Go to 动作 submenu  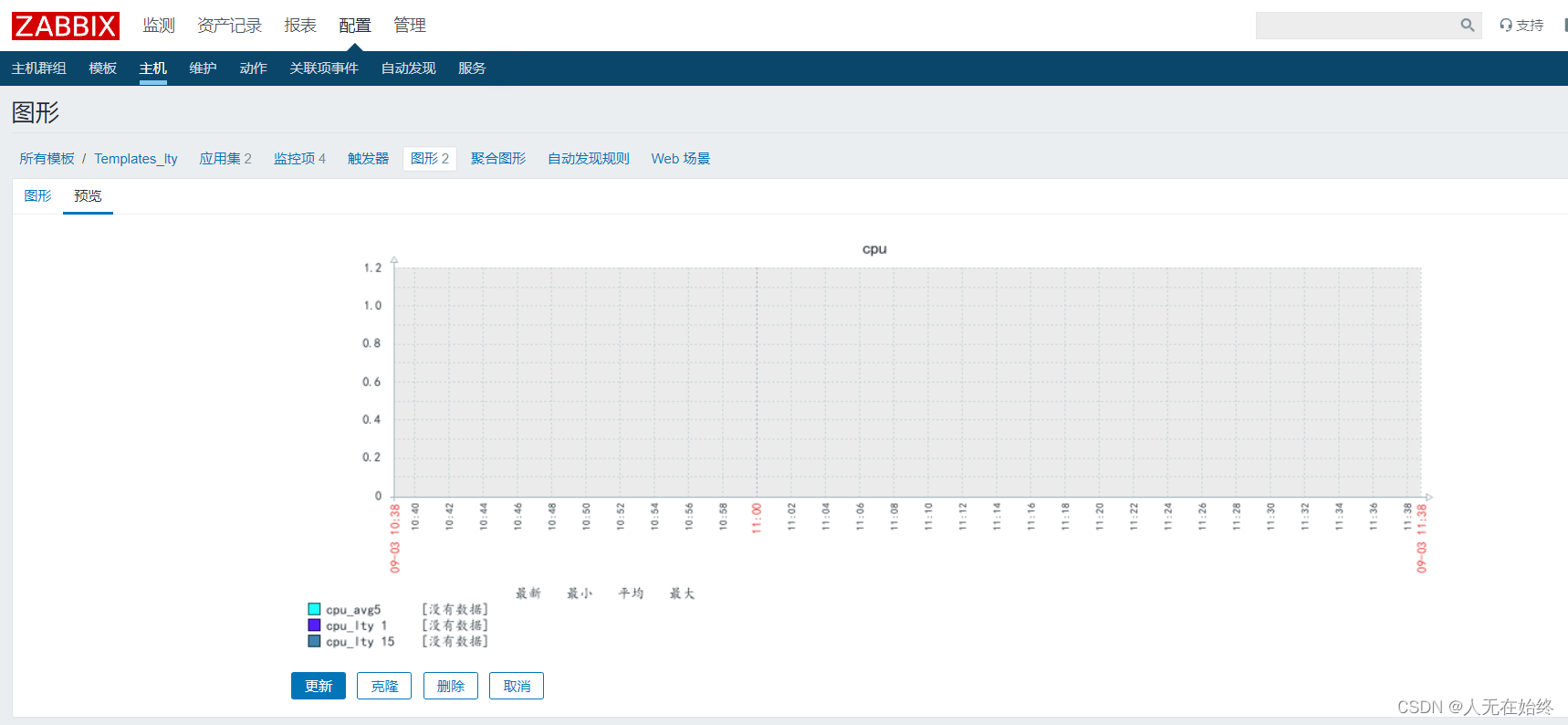pyautogui.click(x=253, y=68)
